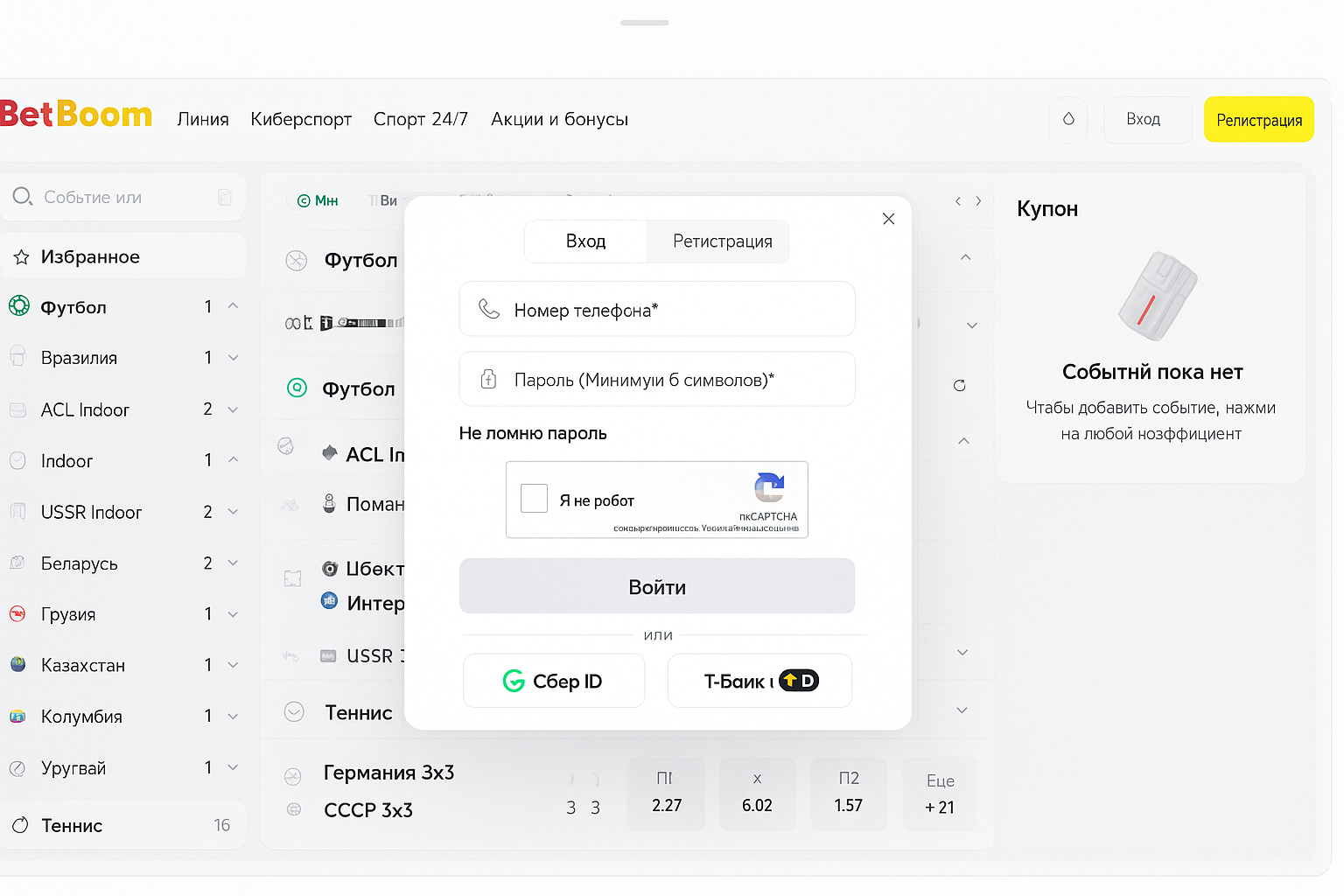1344x896 pixels.
Task: Click the BetBoom logo
Action: click(76, 115)
